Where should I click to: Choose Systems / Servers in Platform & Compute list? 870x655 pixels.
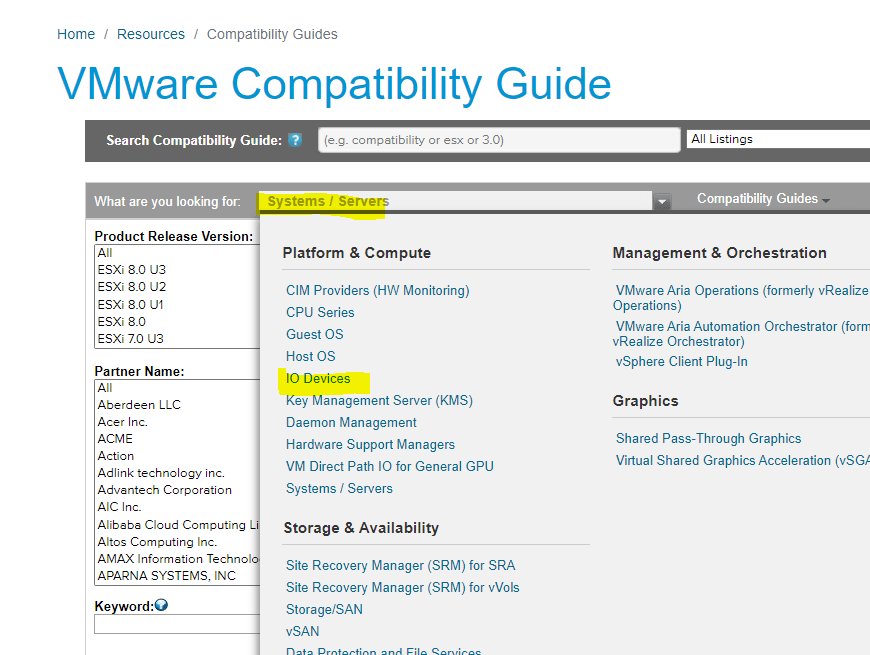(x=339, y=489)
